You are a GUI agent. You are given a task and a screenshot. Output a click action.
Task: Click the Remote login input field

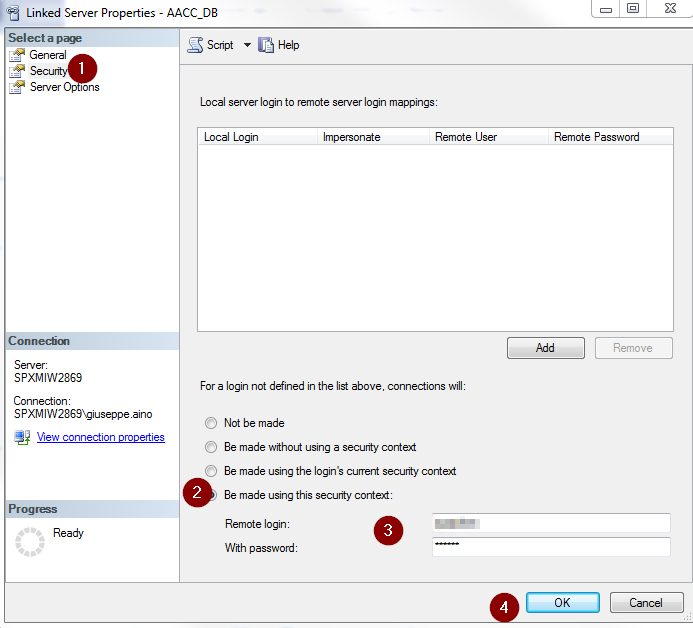(x=551, y=523)
